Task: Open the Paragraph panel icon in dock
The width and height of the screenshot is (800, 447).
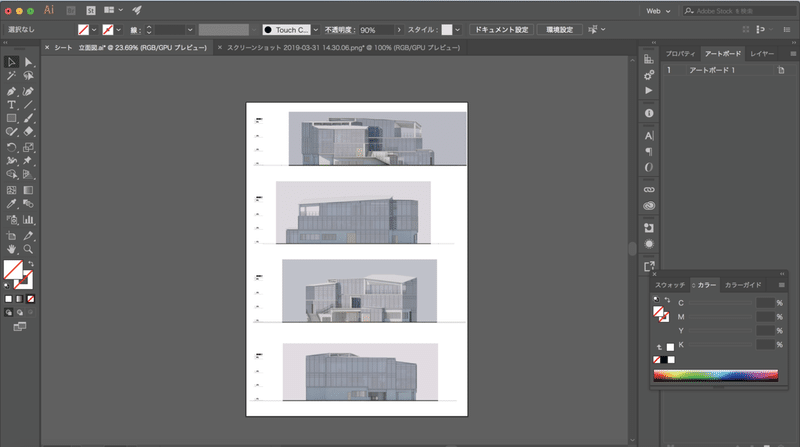Action: (x=649, y=152)
